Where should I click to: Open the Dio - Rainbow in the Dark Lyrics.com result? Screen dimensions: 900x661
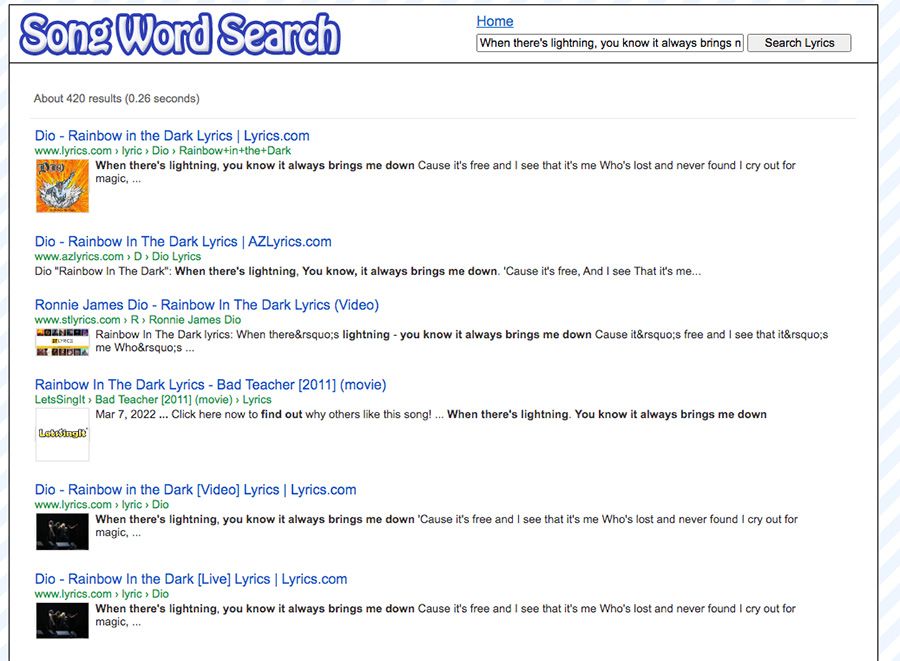pos(171,135)
